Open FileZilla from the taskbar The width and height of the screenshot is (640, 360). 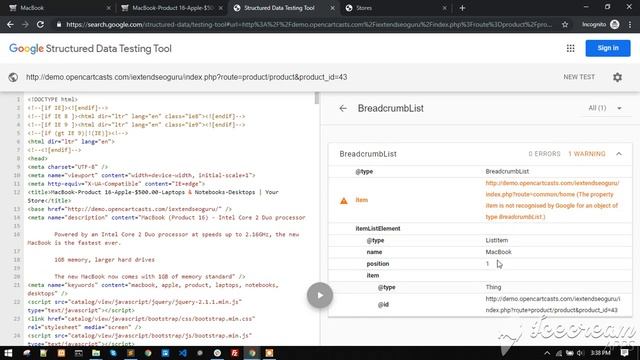coord(235,353)
